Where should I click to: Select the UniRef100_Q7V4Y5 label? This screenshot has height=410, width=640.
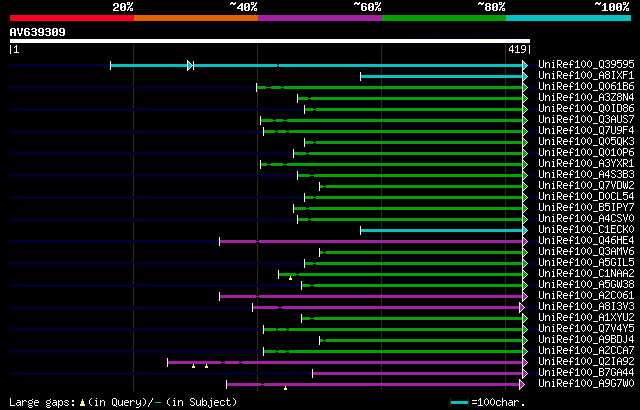[x=586, y=329]
